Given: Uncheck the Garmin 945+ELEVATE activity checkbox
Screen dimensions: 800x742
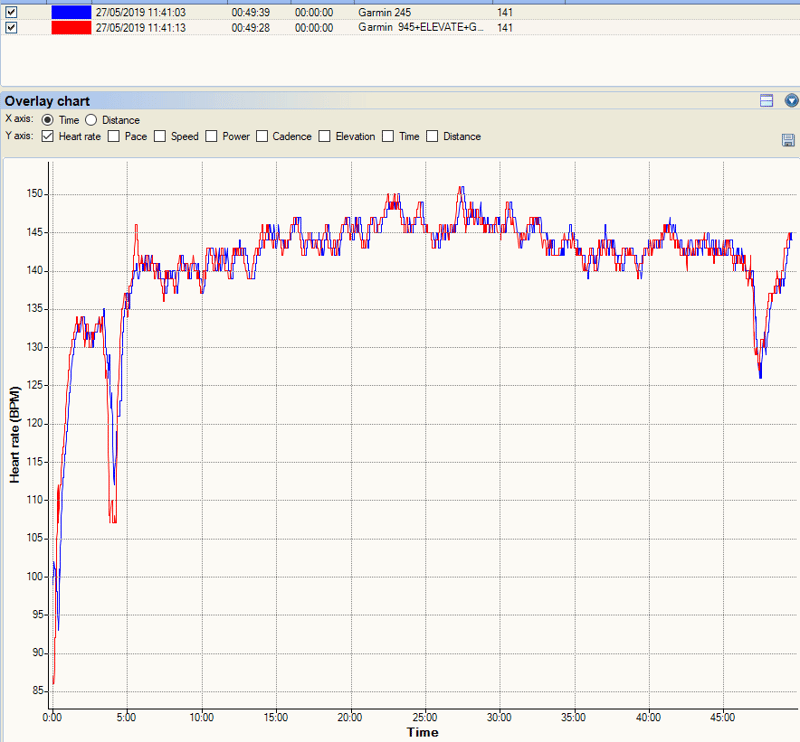Looking at the screenshot, I should point(11,28).
